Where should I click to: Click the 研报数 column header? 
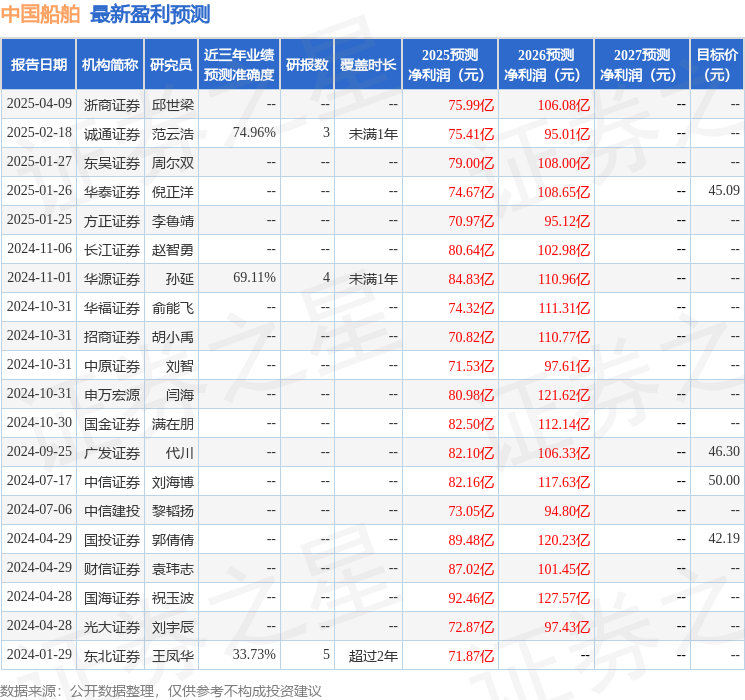pos(307,65)
